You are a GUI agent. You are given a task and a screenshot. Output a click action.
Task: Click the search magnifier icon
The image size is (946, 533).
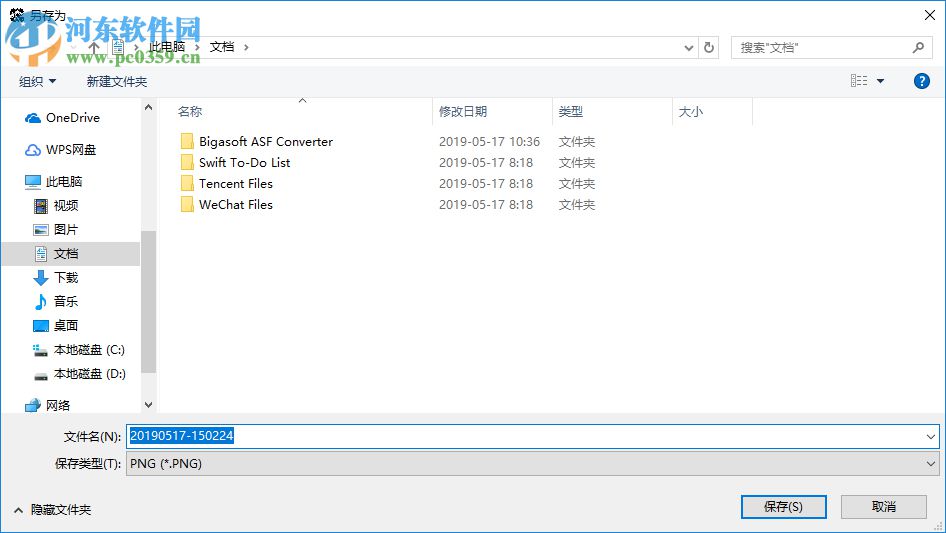[918, 47]
